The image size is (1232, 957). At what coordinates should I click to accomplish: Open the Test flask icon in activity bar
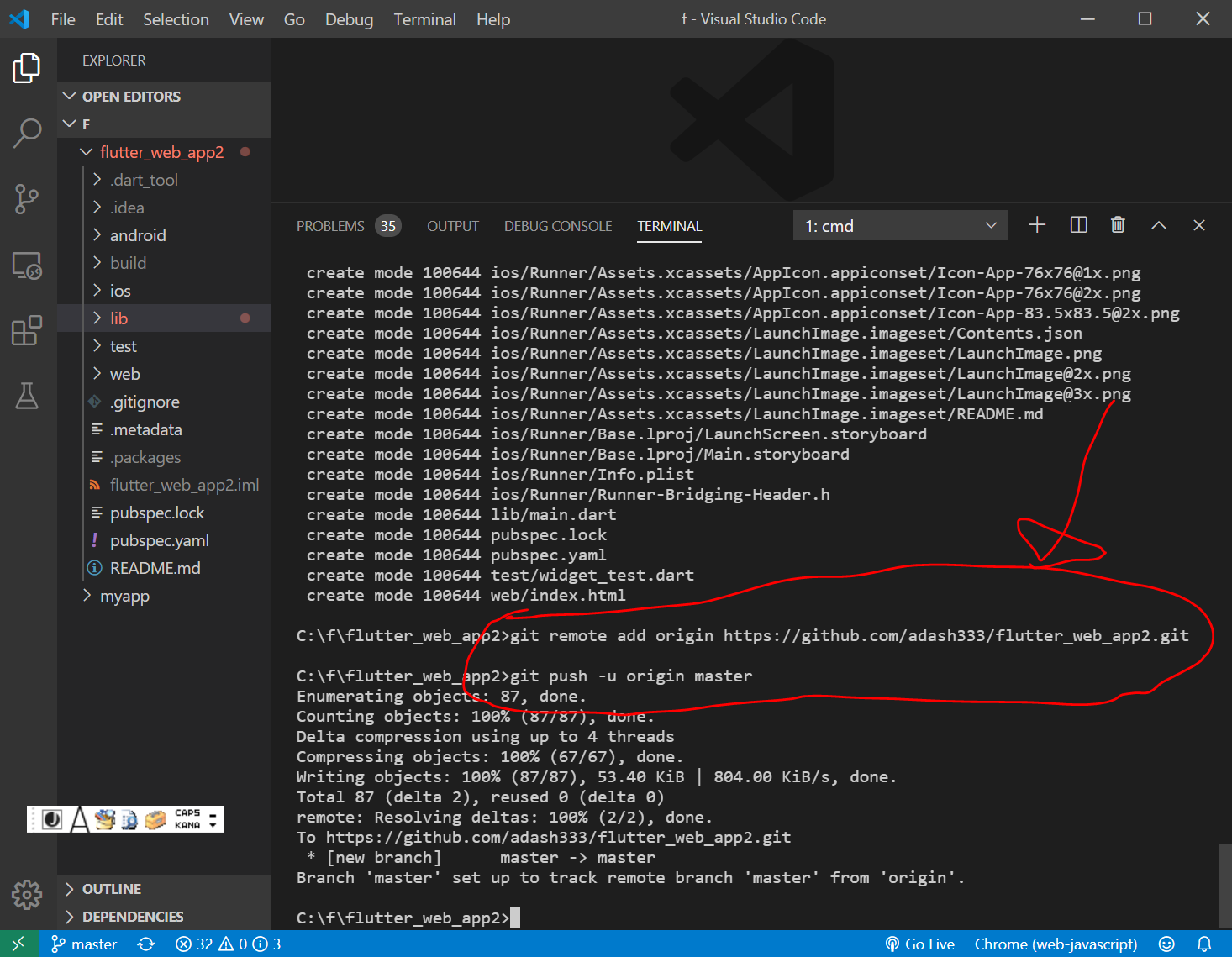[27, 396]
